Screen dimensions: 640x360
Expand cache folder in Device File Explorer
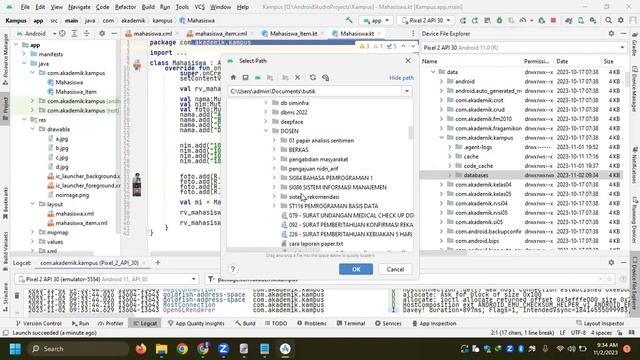pyautogui.click(x=450, y=156)
